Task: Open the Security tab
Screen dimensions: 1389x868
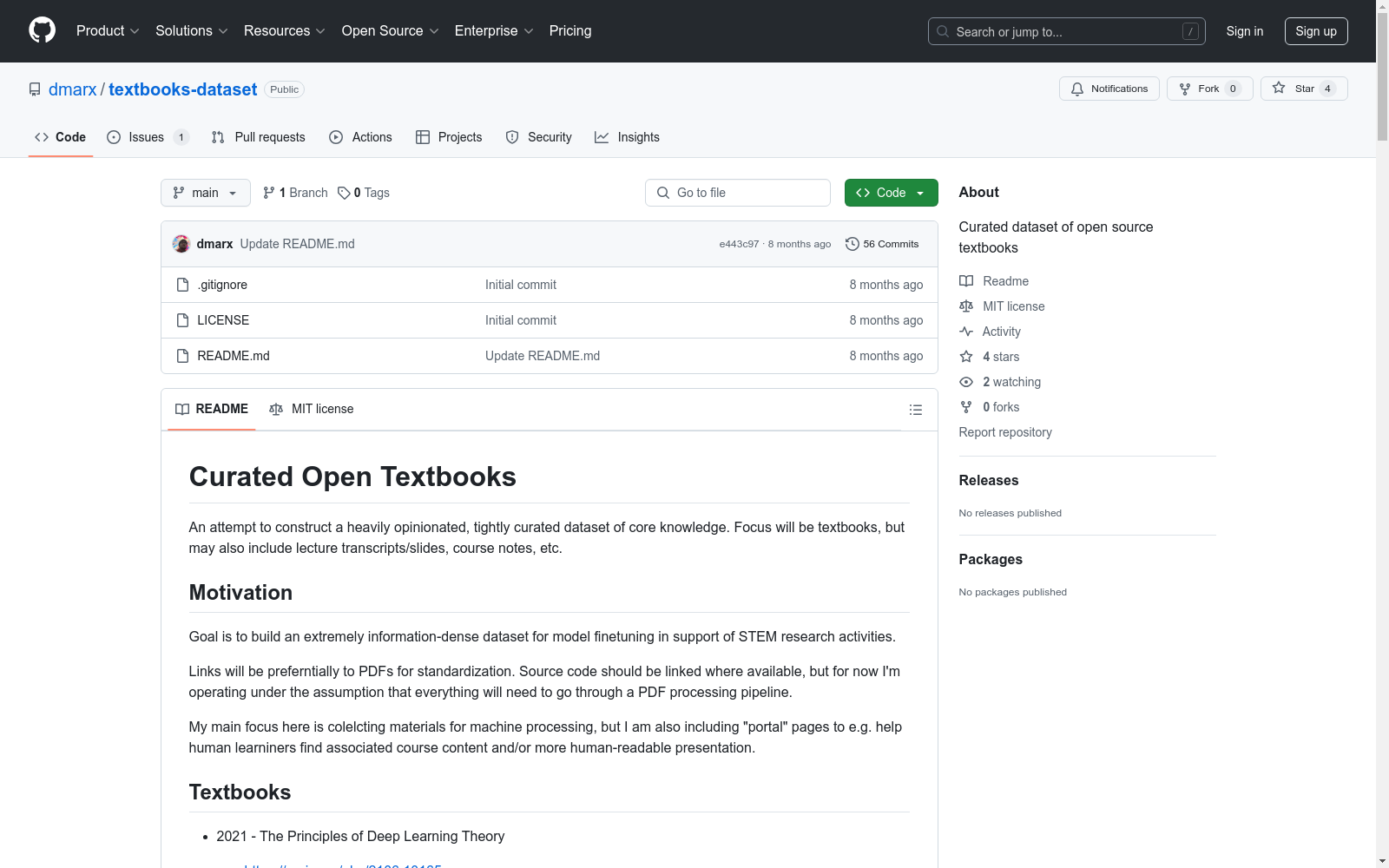Action: coord(539,137)
